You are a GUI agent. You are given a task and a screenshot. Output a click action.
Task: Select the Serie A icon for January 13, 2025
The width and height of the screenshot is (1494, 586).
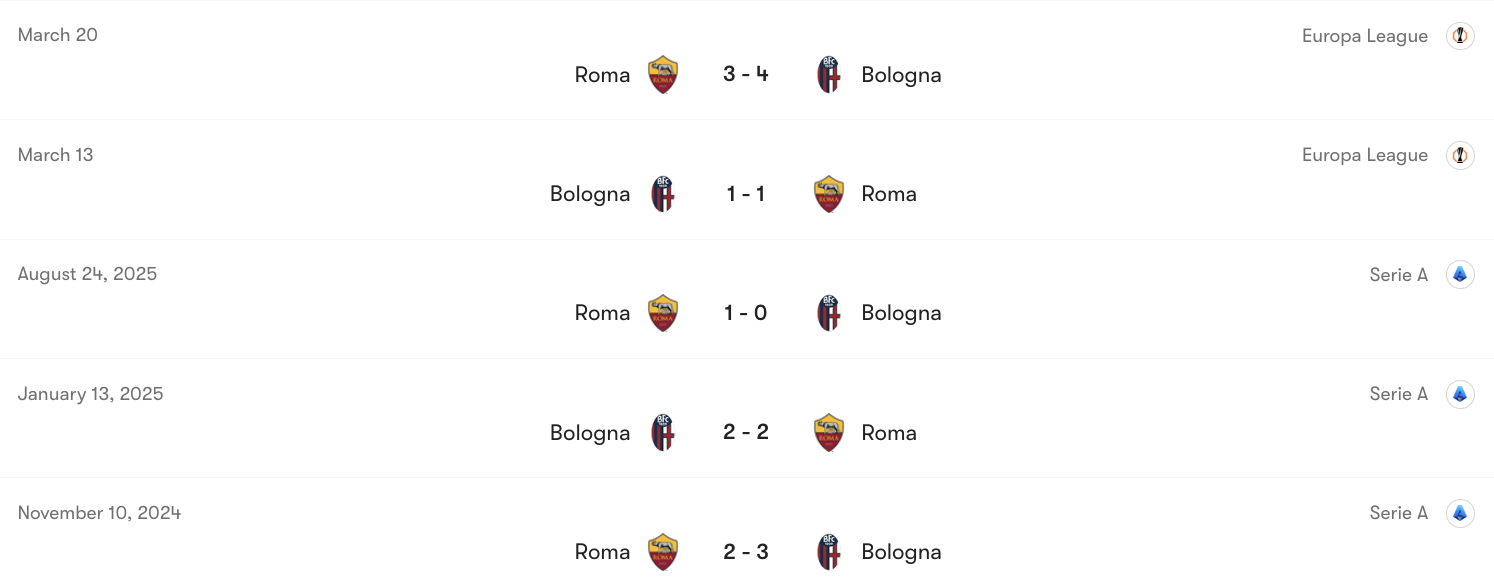[1460, 393]
